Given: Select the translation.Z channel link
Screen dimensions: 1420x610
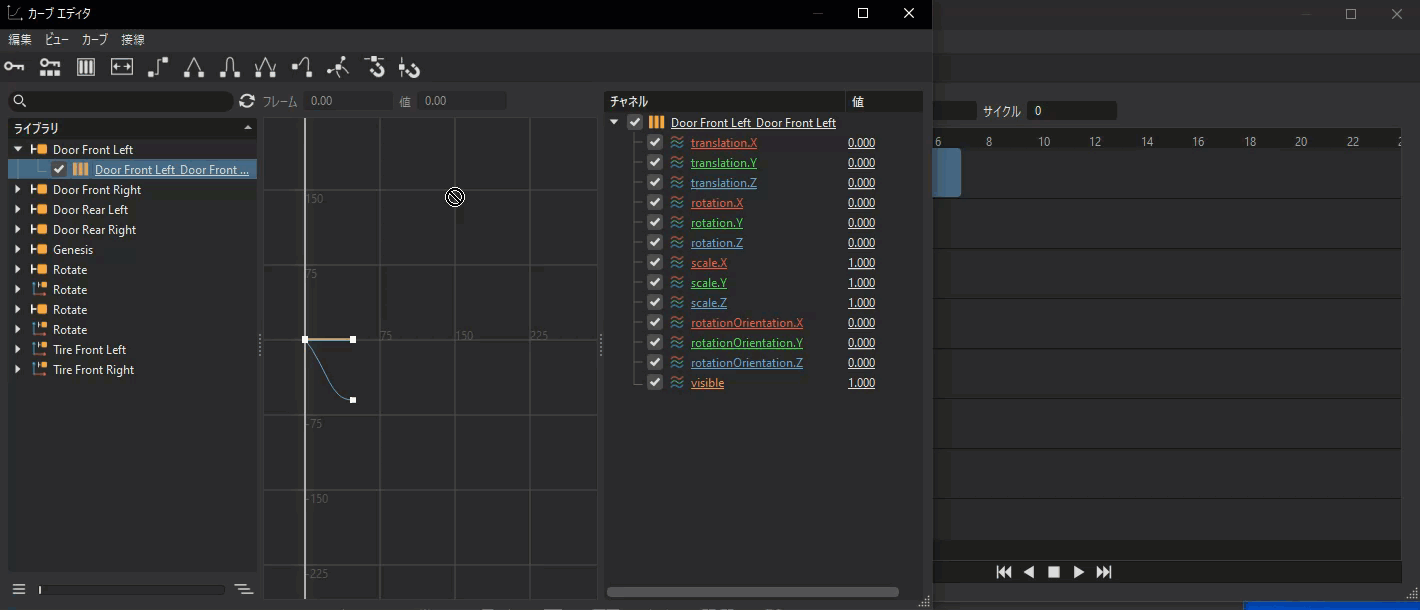Looking at the screenshot, I should 723,183.
